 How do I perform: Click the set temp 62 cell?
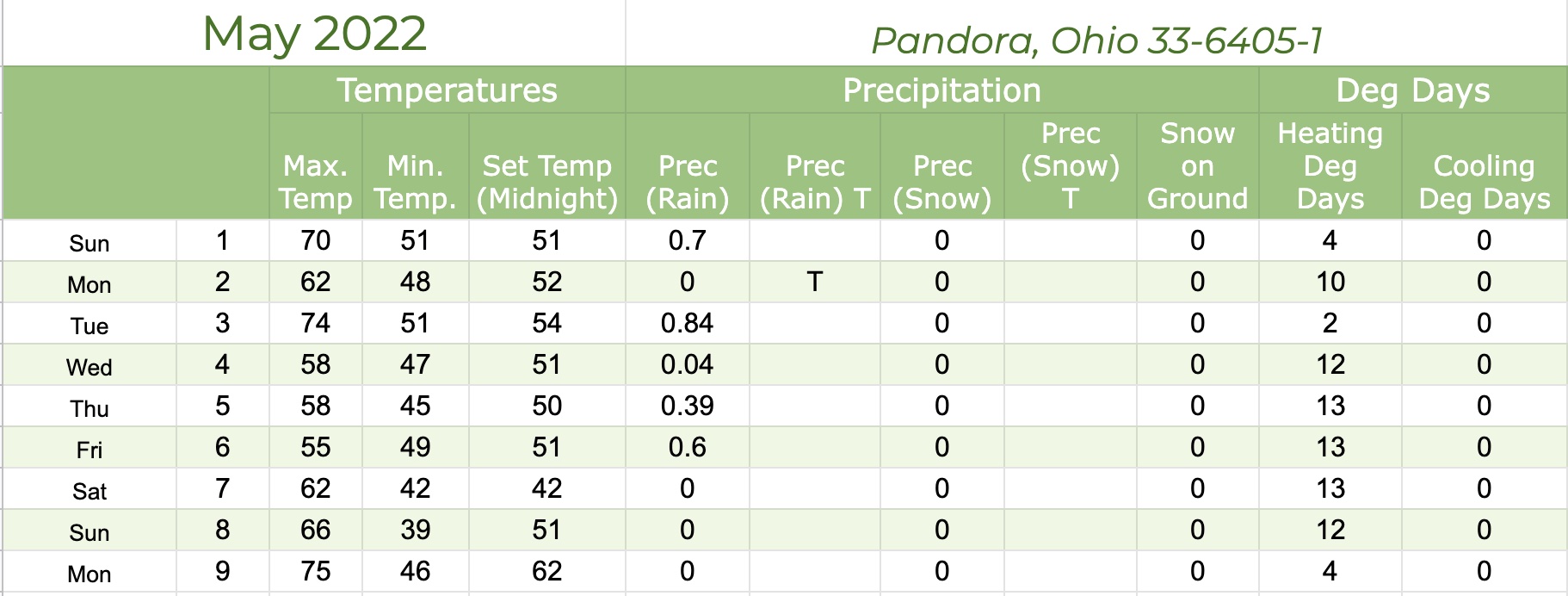(x=547, y=571)
